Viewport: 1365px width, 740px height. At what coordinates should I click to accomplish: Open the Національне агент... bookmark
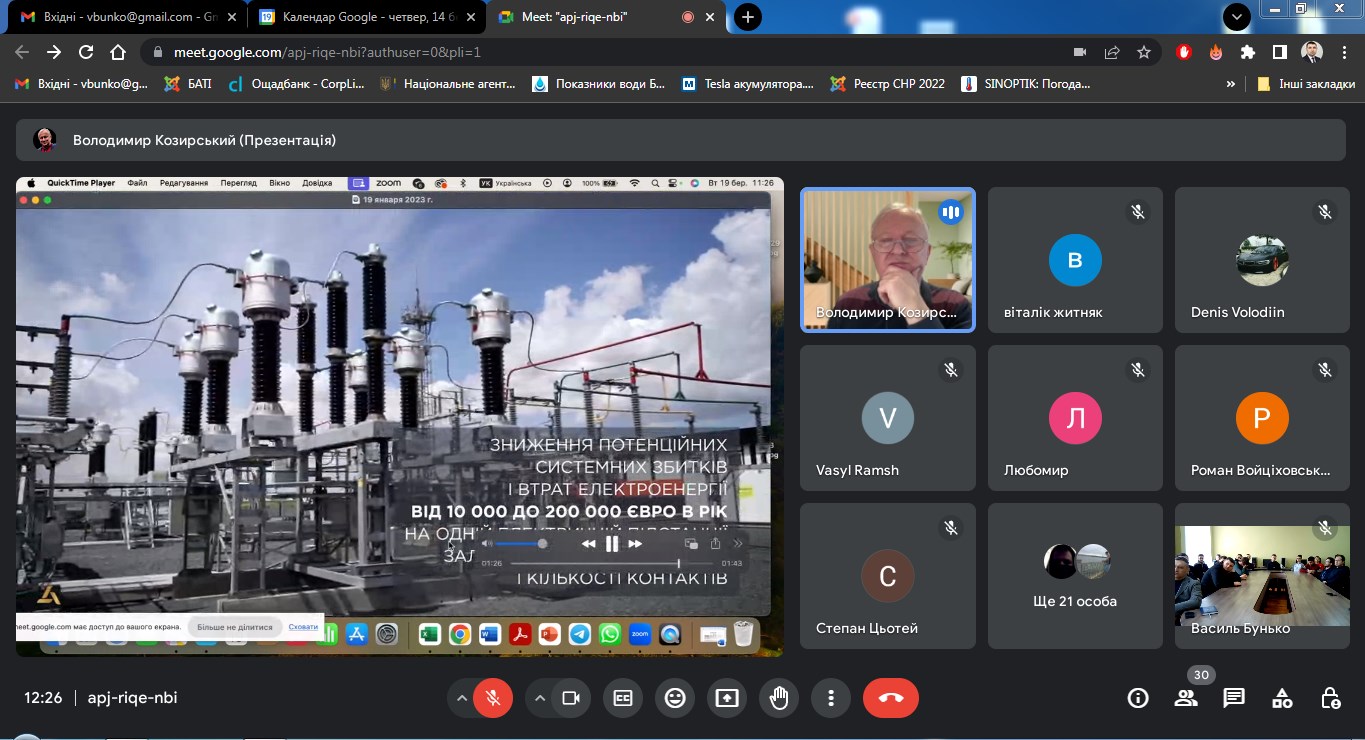pos(447,84)
